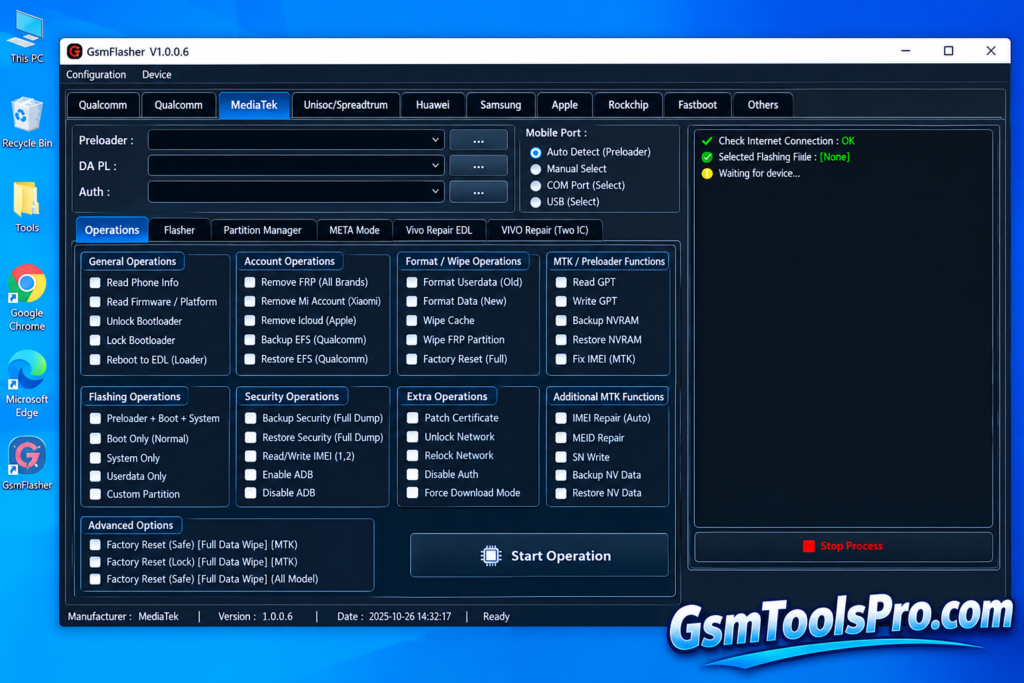Image resolution: width=1024 pixels, height=683 pixels.
Task: Check Remove FRP (All Brands)
Action: click(249, 282)
